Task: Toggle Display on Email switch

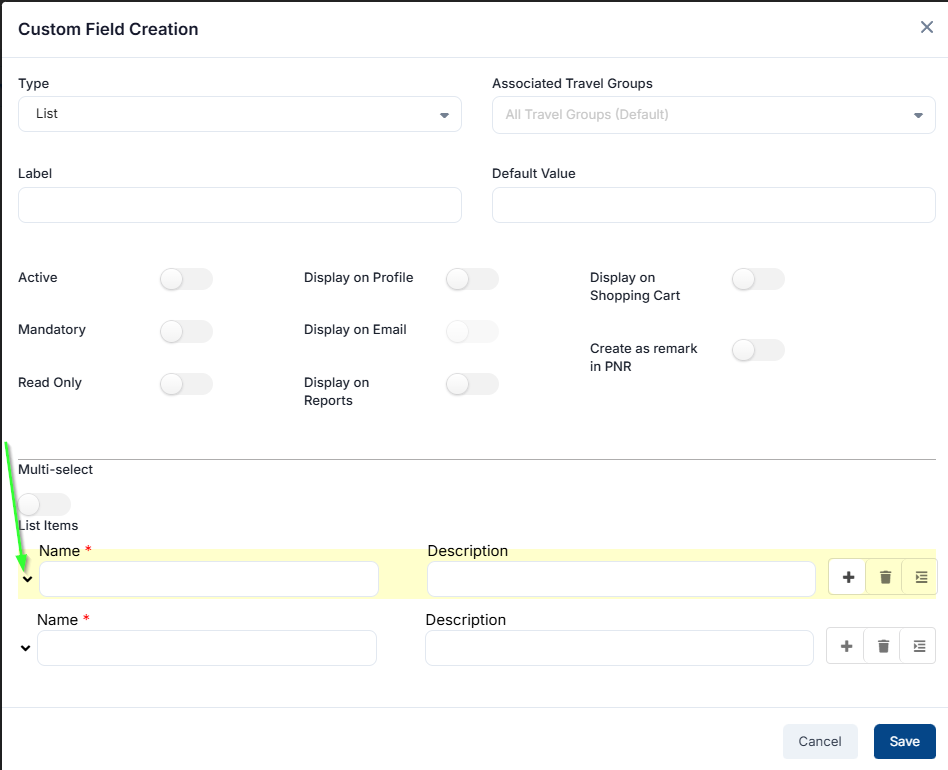Action: (472, 331)
